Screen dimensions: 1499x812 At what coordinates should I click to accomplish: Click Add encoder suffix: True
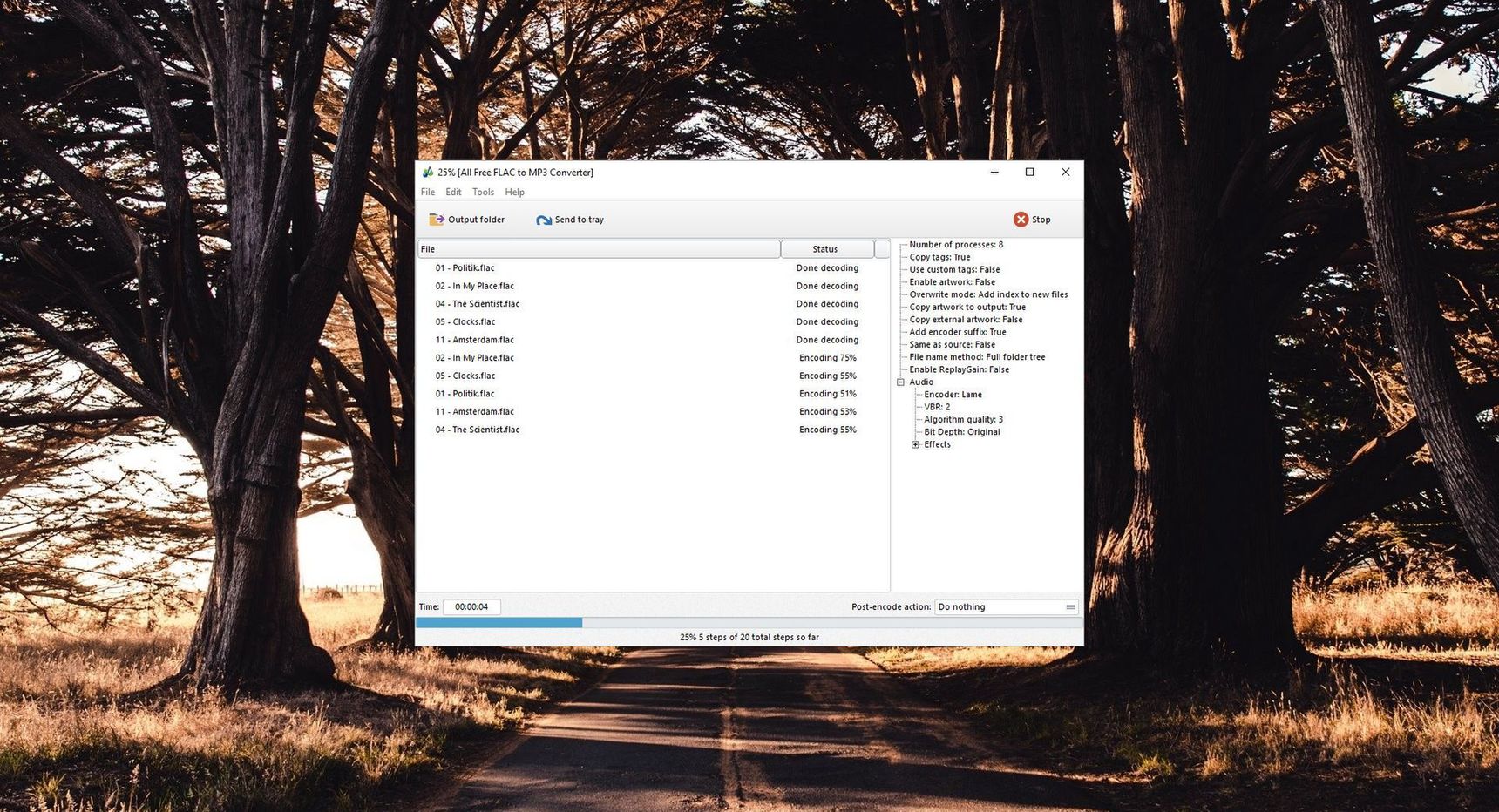958,333
